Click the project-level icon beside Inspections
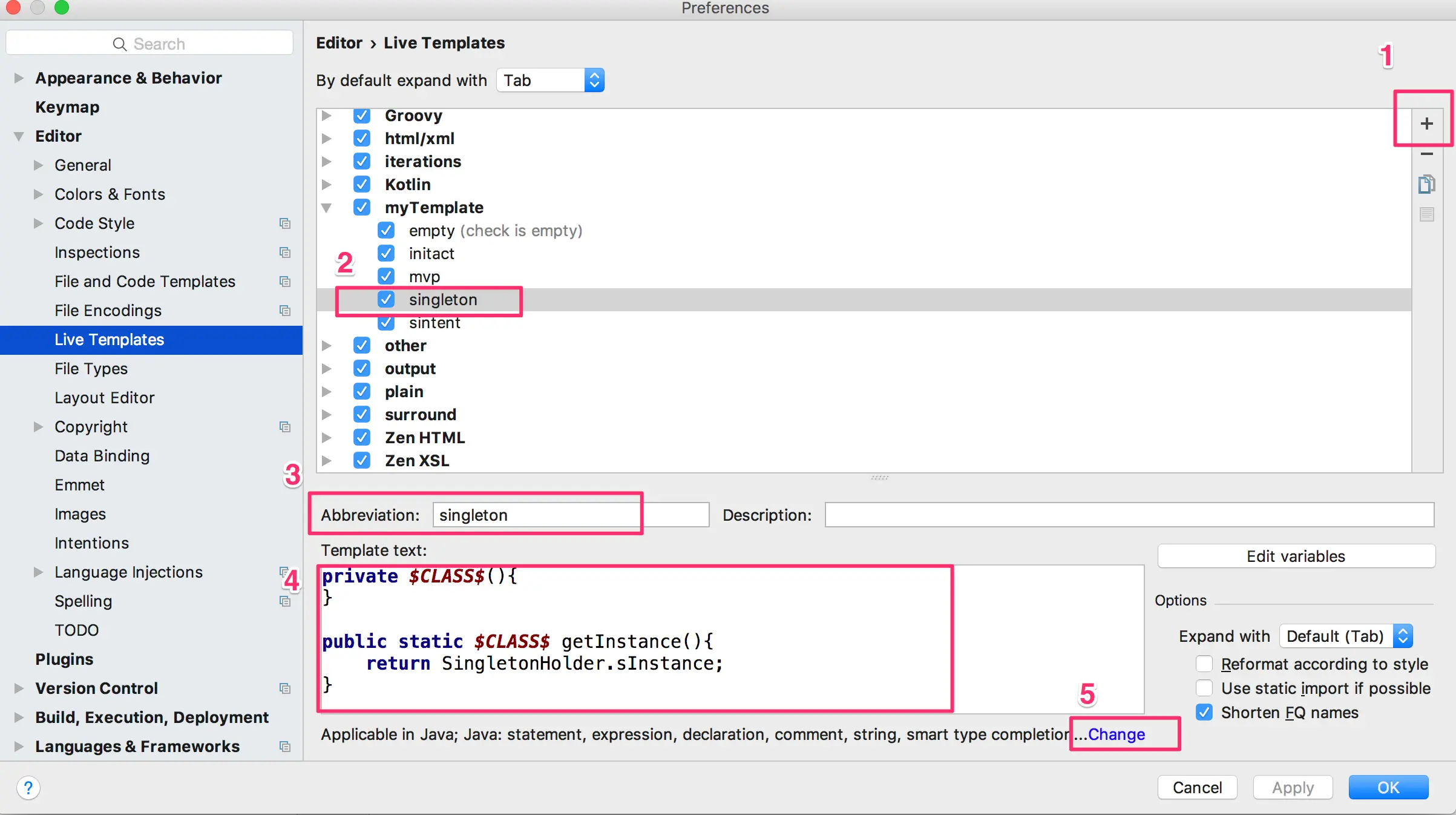This screenshot has height=815, width=1456. [285, 252]
